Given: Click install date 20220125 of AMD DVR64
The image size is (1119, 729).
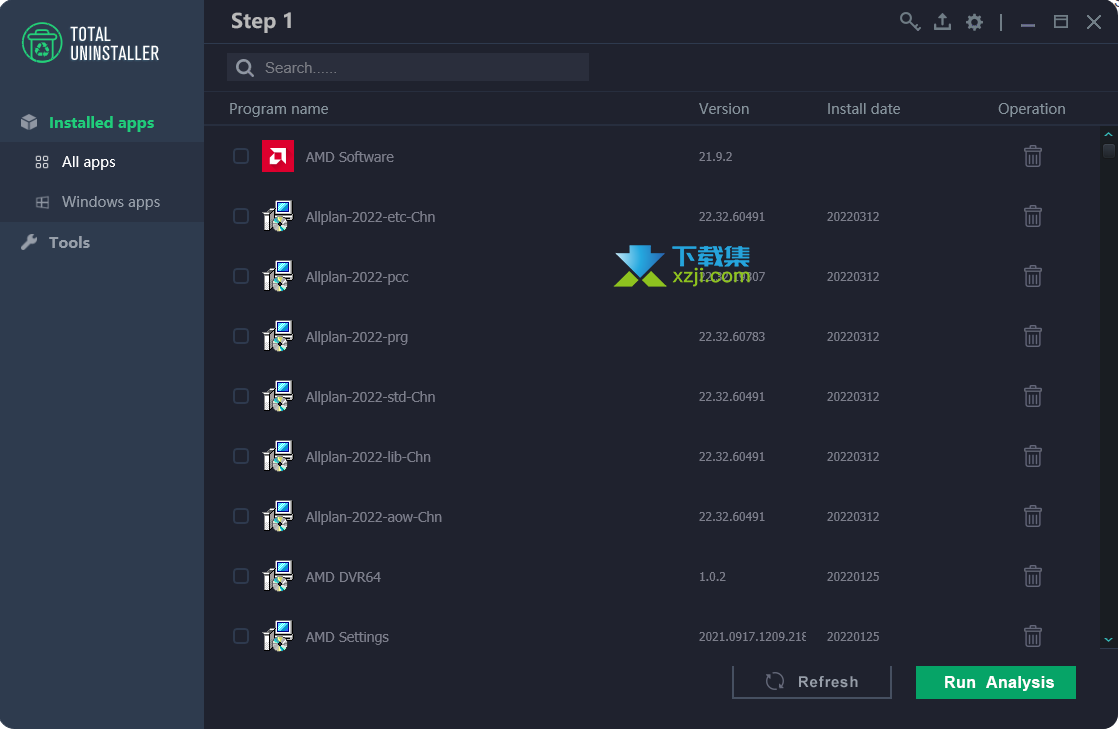Looking at the screenshot, I should [x=853, y=576].
